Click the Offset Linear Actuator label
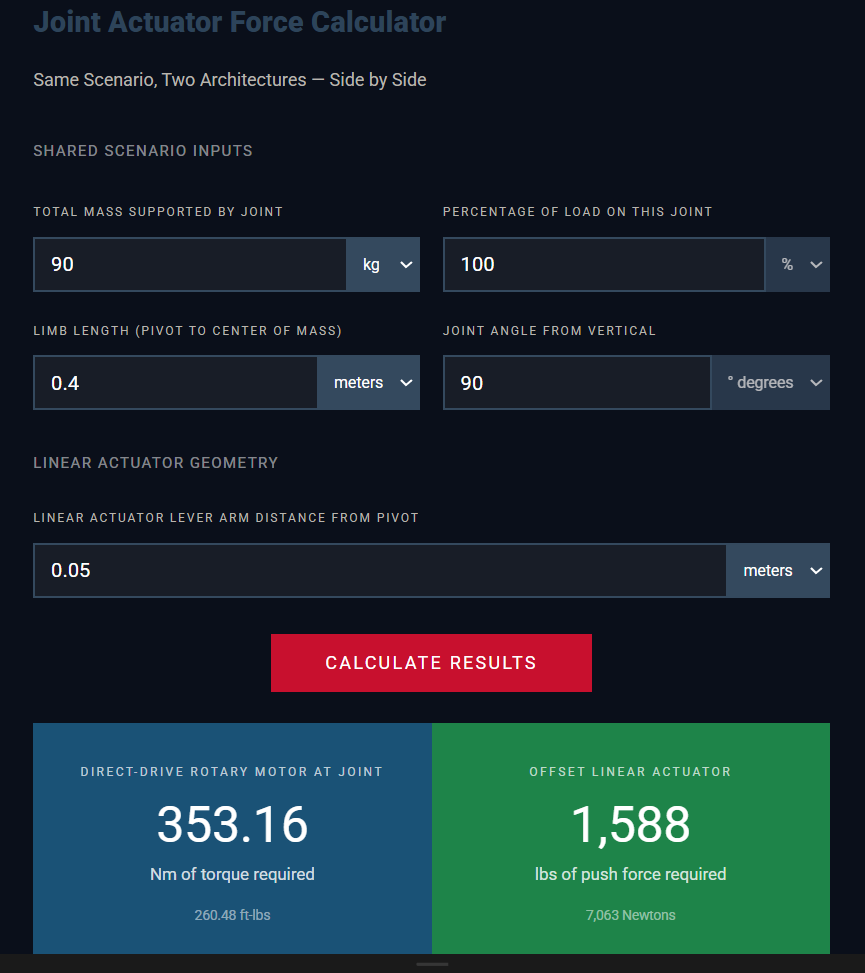 [630, 772]
